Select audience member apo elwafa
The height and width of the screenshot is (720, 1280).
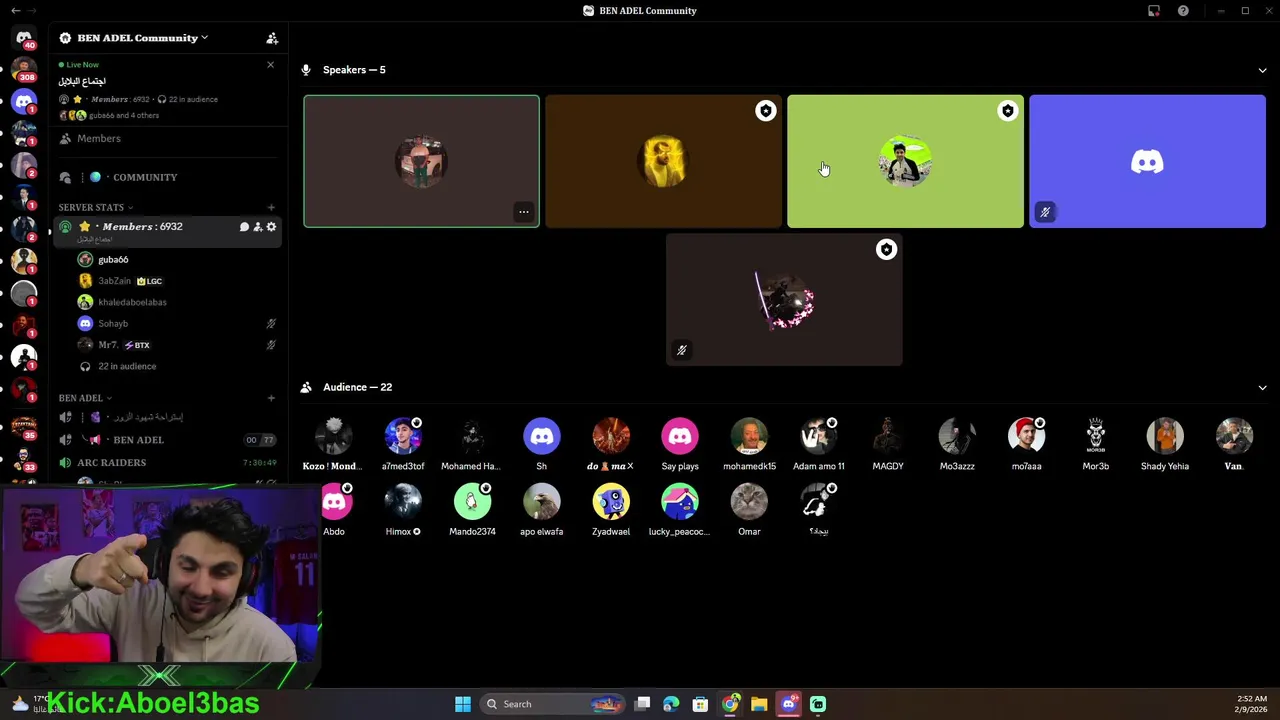tap(542, 510)
